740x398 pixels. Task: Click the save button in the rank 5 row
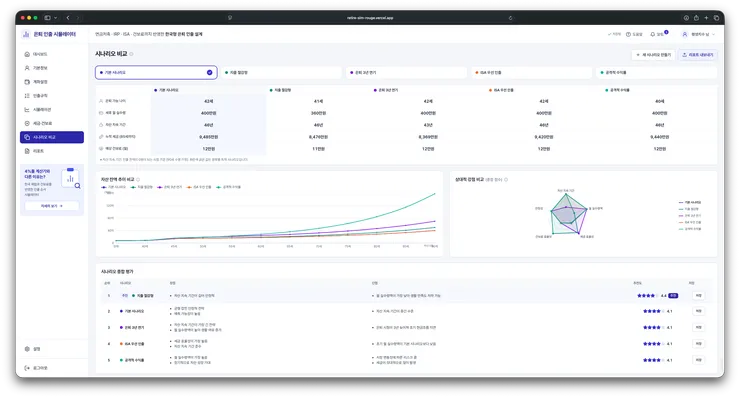coord(698,360)
